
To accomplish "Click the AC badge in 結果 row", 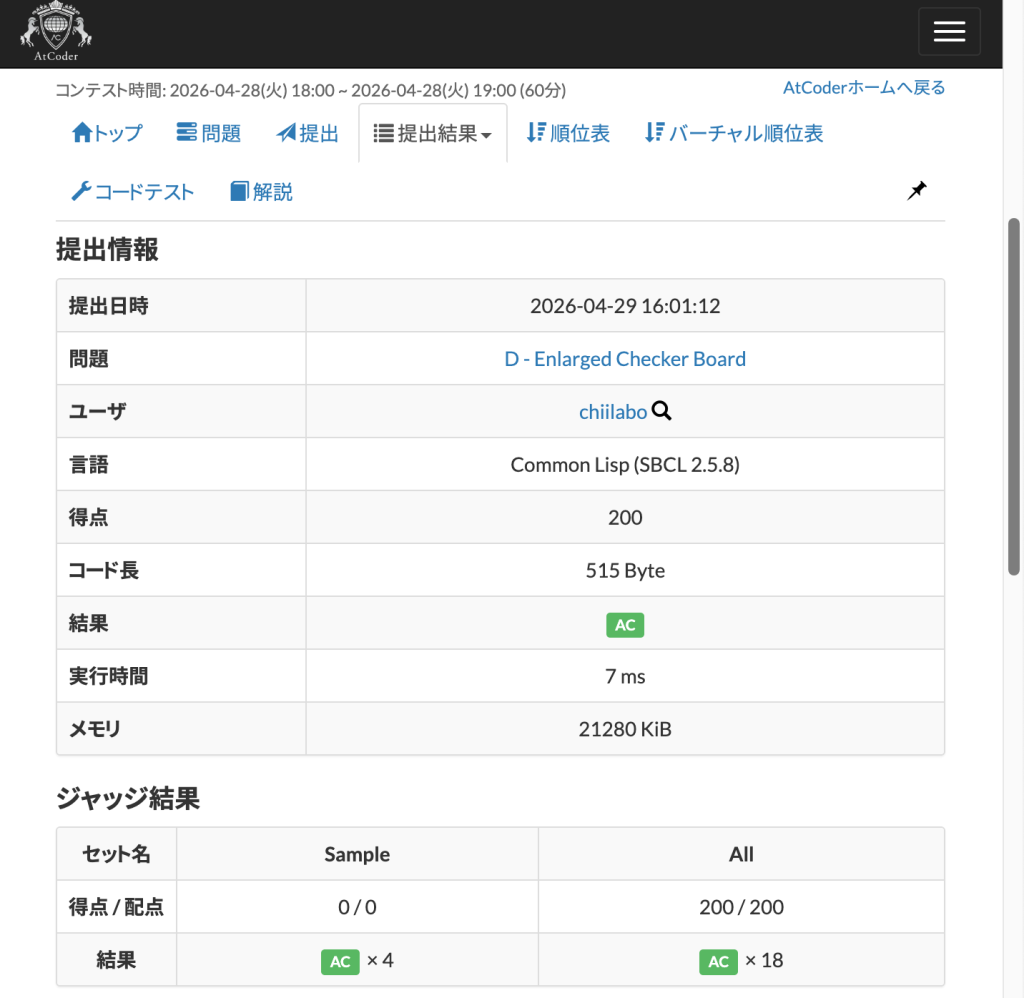I will click(625, 625).
